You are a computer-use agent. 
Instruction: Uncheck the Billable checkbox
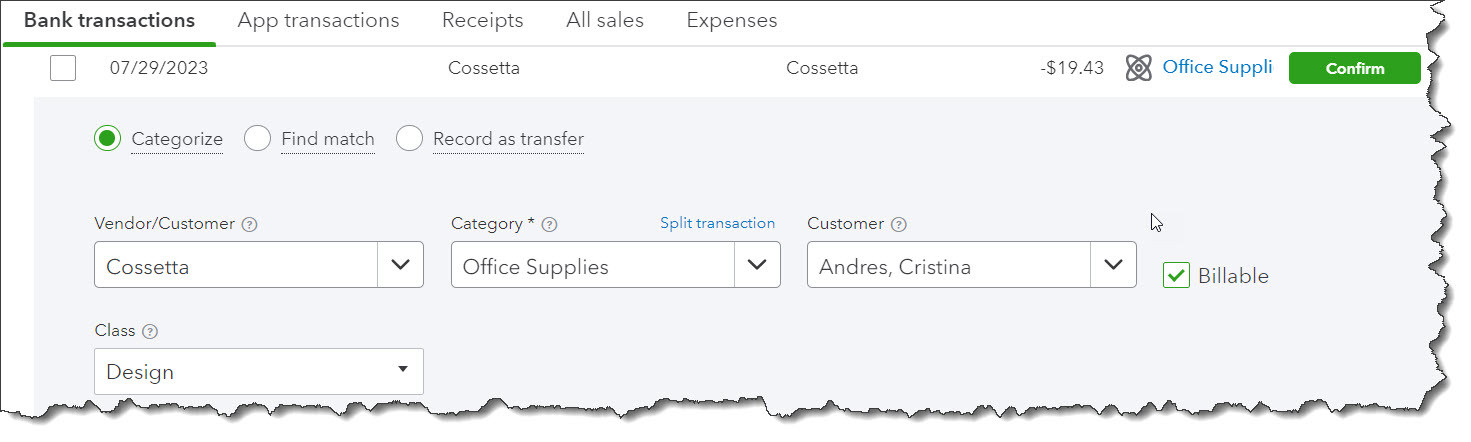[x=1176, y=275]
